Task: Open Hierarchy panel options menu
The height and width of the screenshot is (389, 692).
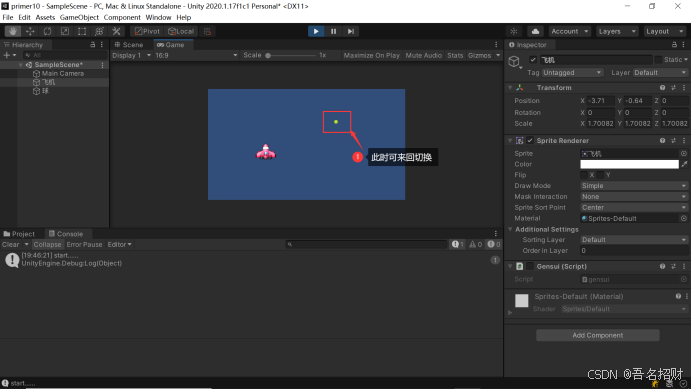Action: tap(102, 45)
